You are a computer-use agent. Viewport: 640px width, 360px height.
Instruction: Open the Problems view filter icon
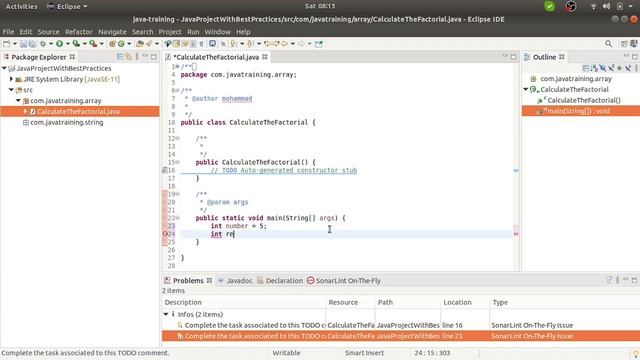(609, 280)
